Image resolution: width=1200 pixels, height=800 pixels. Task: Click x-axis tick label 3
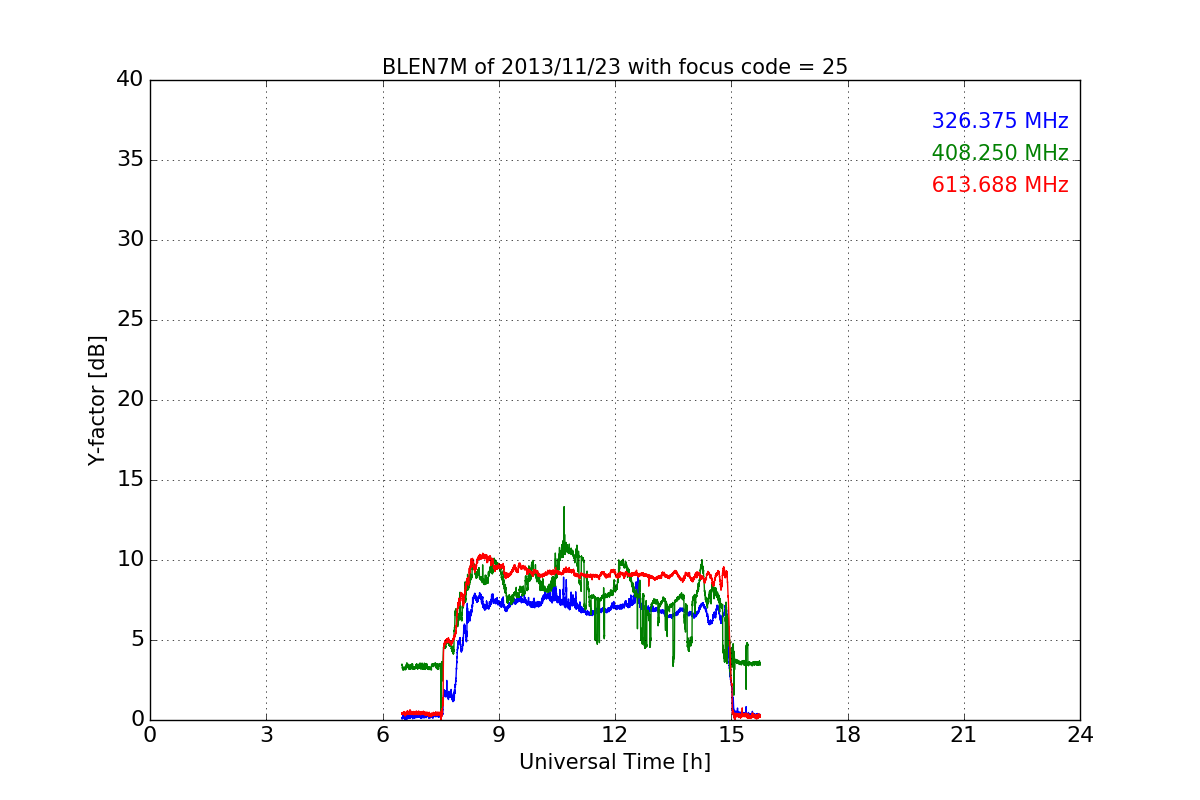coord(266,735)
